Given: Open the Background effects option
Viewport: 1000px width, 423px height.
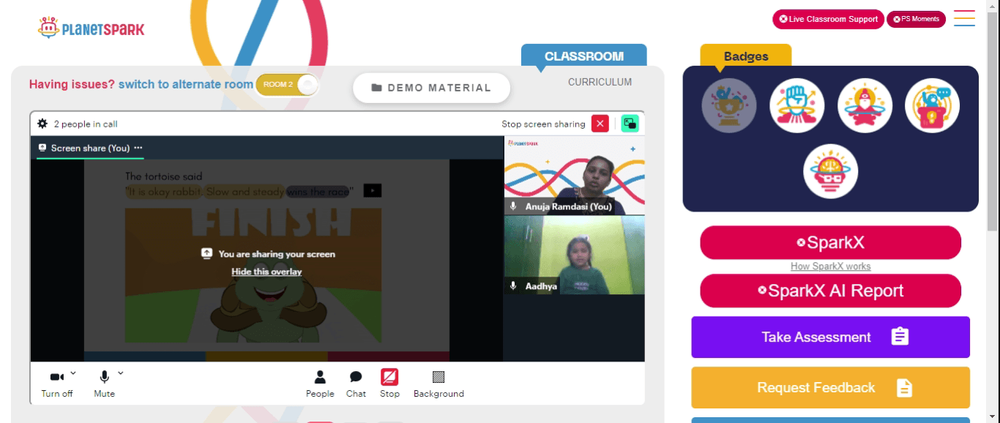Looking at the screenshot, I should click(438, 384).
